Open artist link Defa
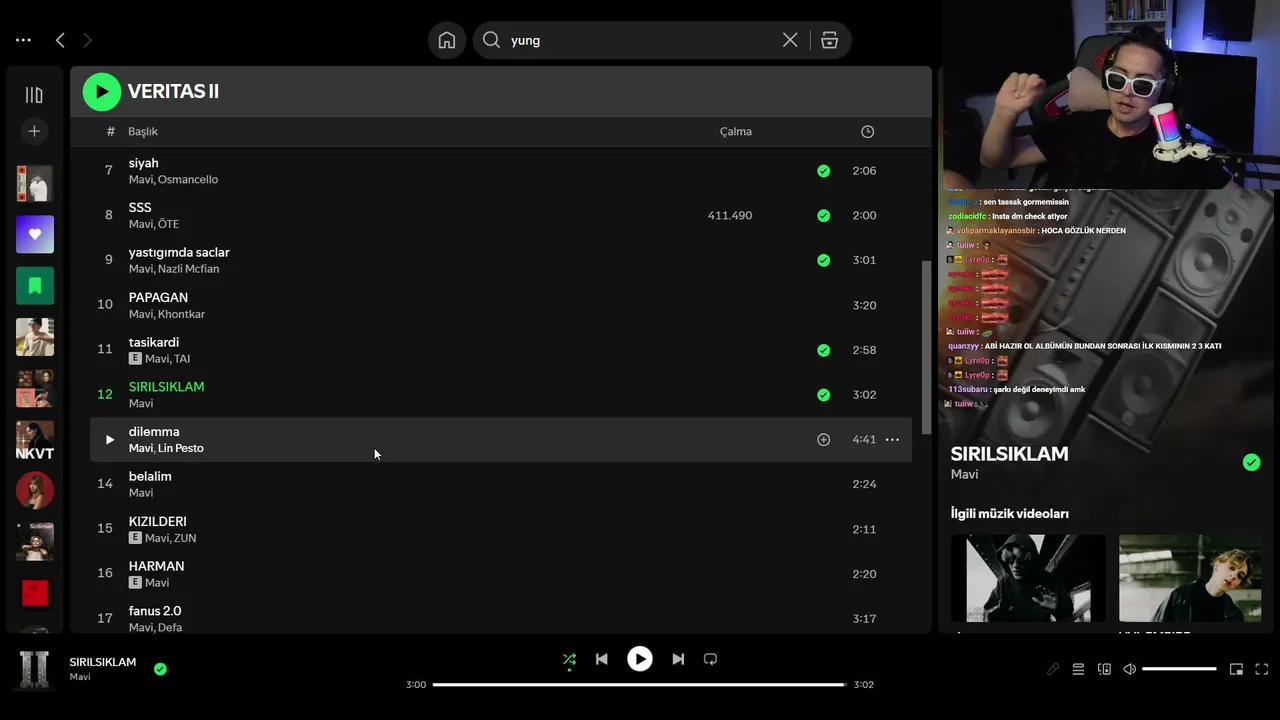The width and height of the screenshot is (1280, 720). 170,628
